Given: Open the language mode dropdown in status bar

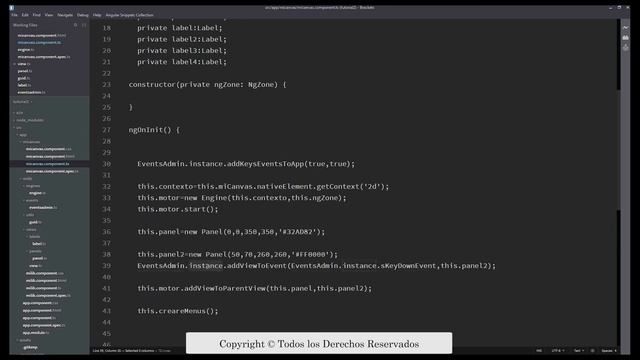Looking at the screenshot, I should (579, 351).
